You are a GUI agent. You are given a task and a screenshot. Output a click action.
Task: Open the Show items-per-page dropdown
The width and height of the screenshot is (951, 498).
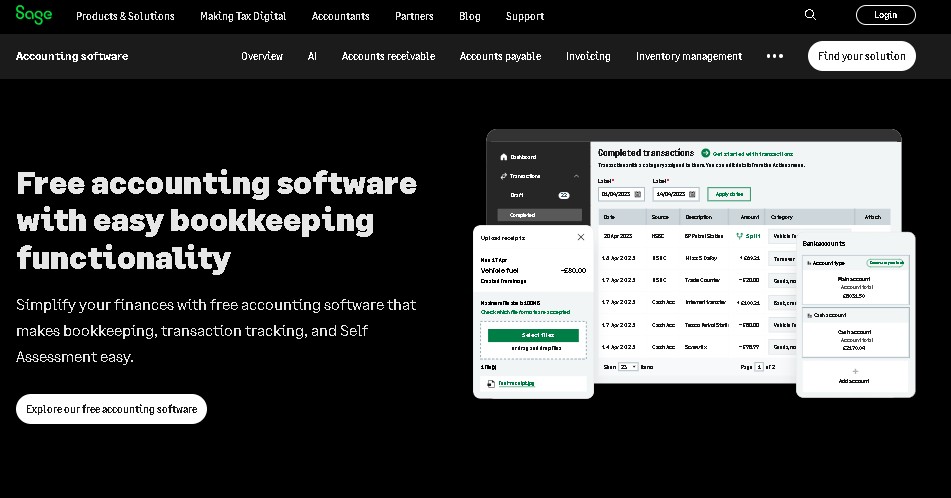pos(628,367)
